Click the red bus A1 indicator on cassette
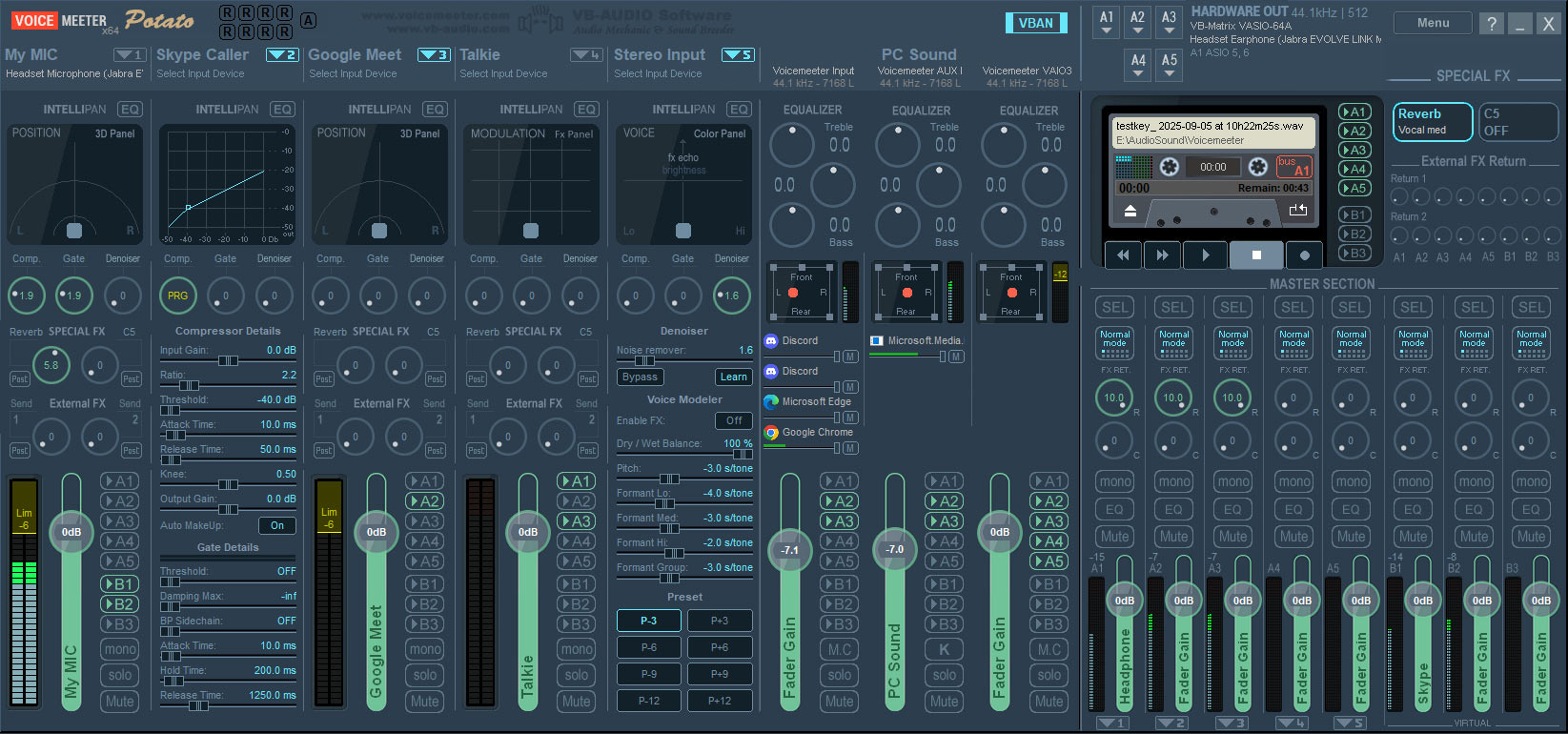The height and width of the screenshot is (734, 1568). [1294, 167]
